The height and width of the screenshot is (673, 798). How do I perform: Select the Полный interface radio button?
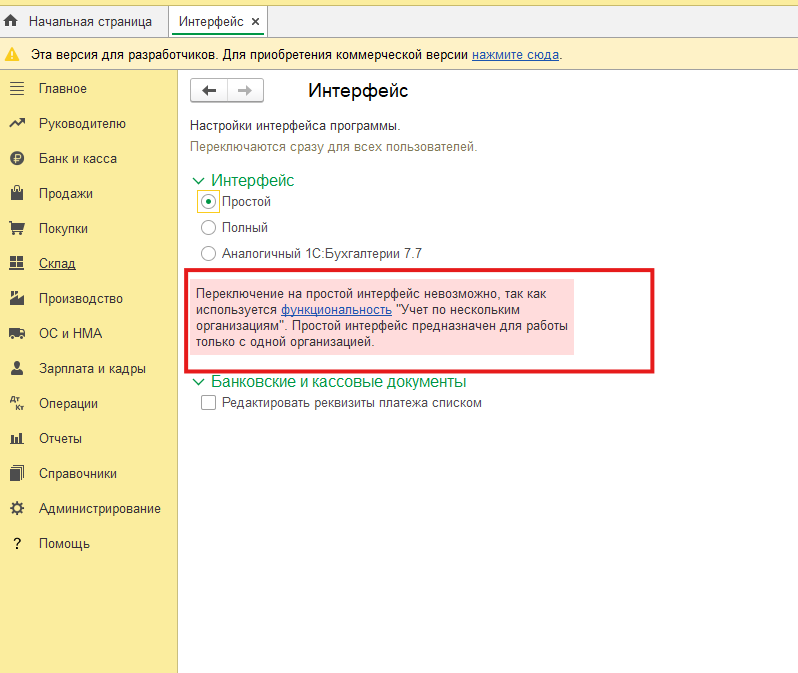208,228
